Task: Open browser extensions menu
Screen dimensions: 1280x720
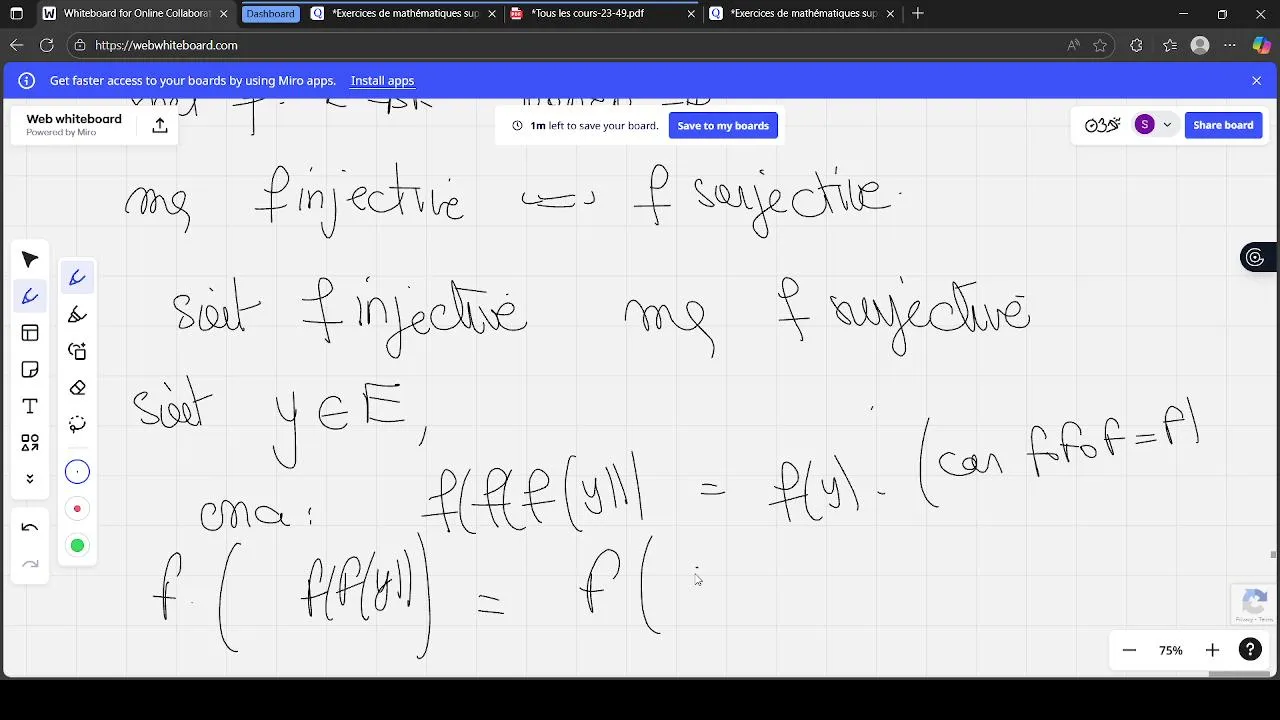Action: [x=1136, y=45]
